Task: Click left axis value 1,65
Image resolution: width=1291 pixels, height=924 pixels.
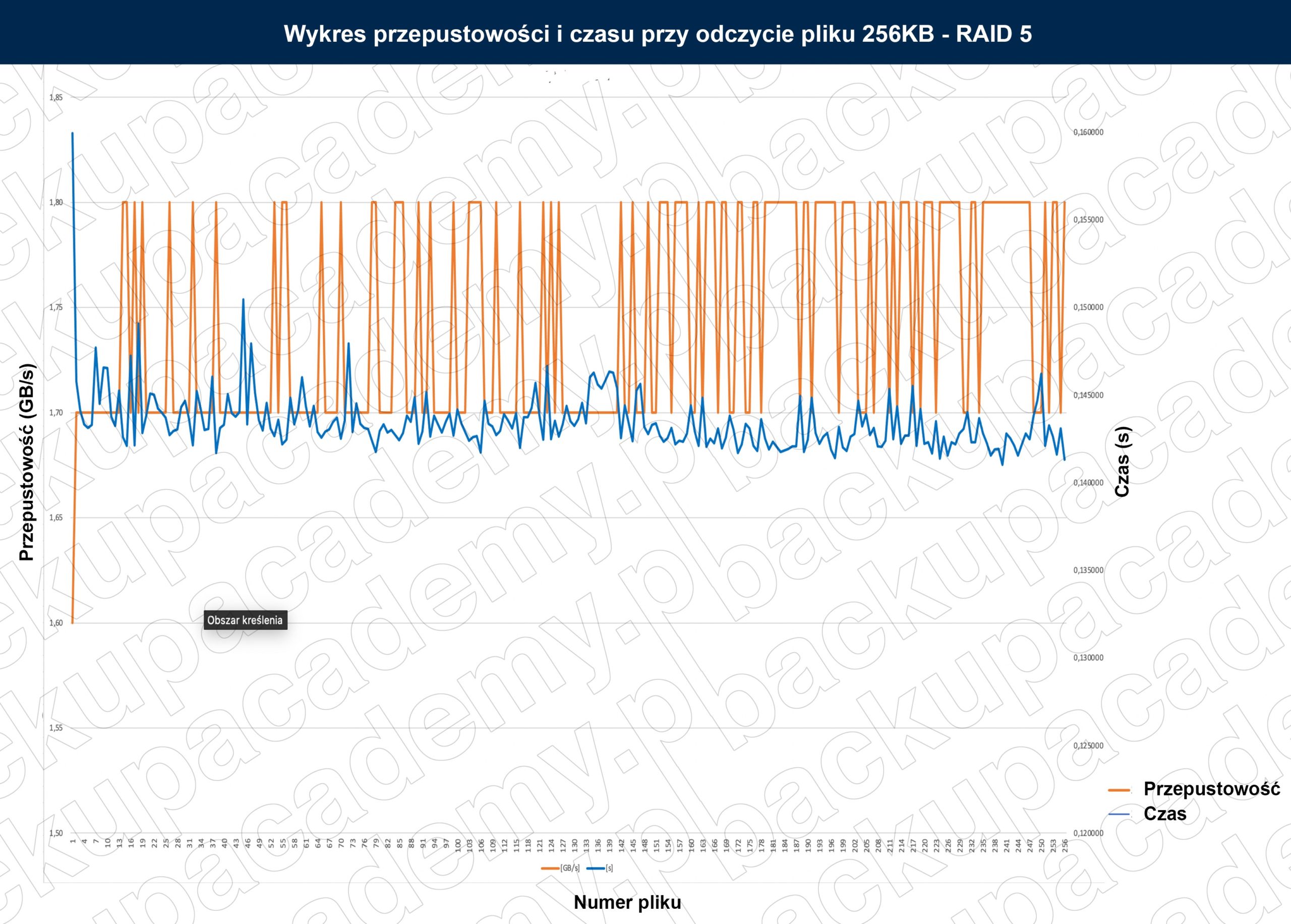Action: (x=56, y=518)
